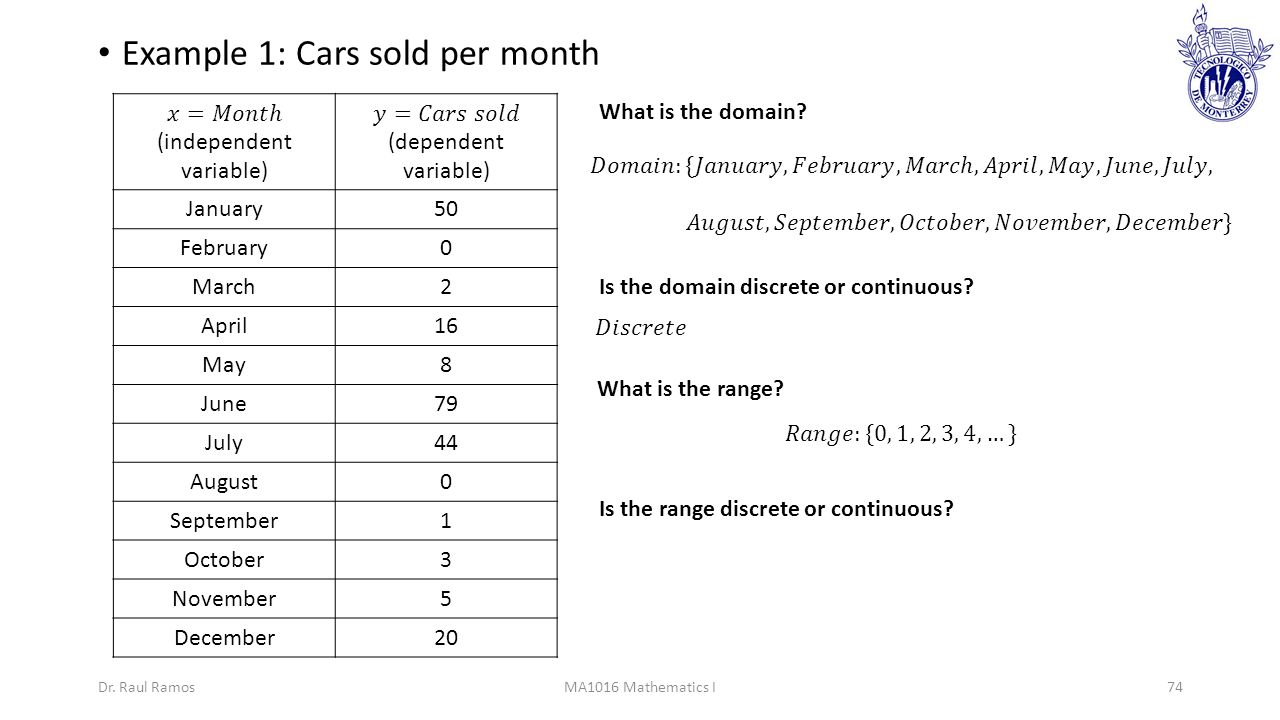Click the June row value 79
Screen dimensions: 1280x720
[446, 404]
